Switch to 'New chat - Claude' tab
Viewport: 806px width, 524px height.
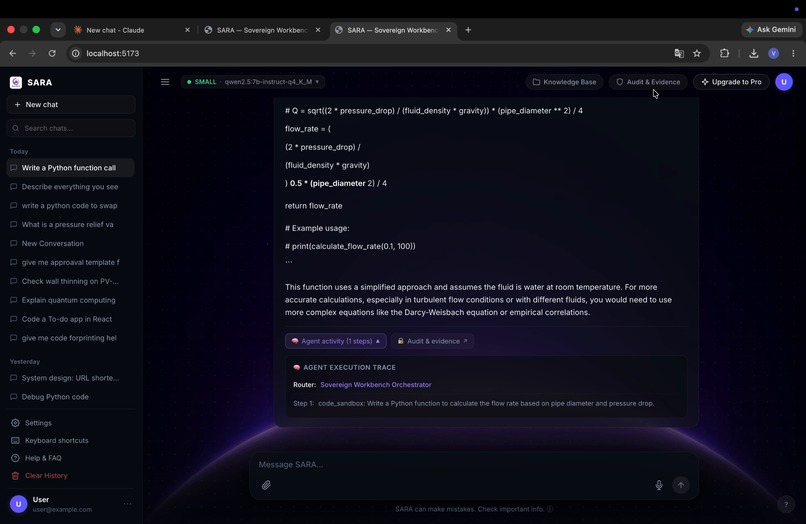click(131, 30)
